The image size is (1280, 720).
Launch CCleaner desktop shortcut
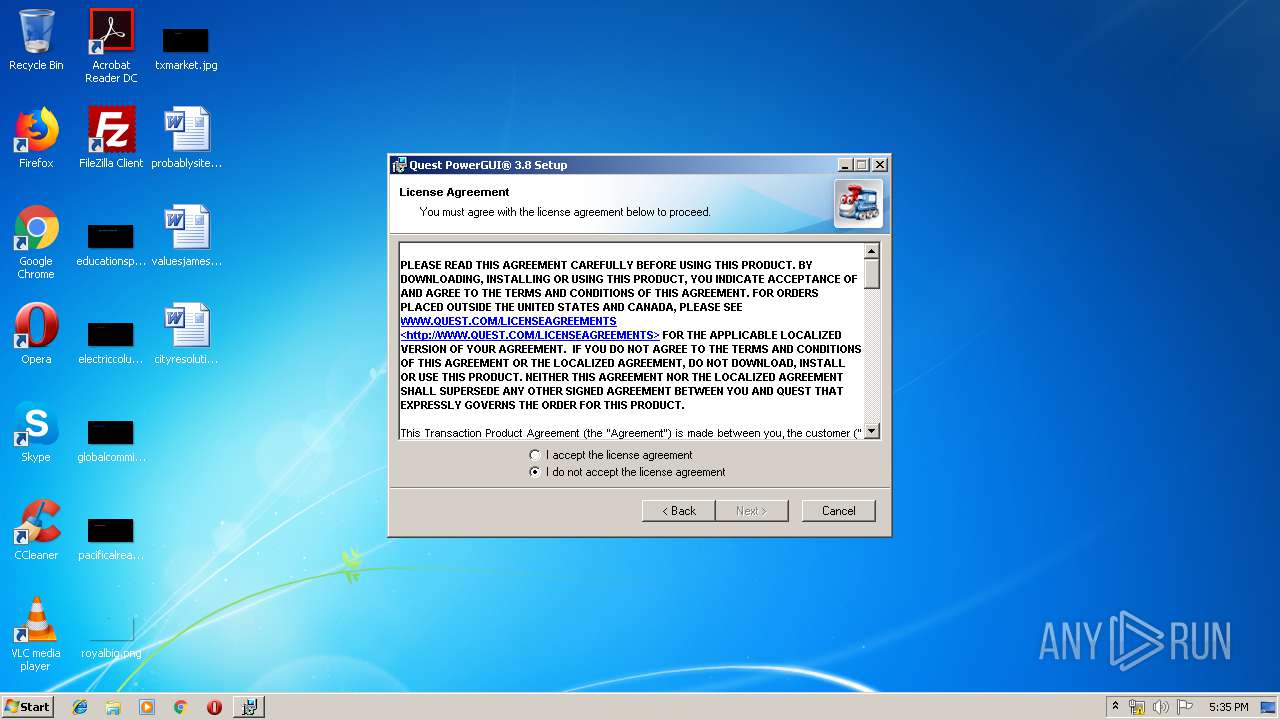pyautogui.click(x=36, y=530)
